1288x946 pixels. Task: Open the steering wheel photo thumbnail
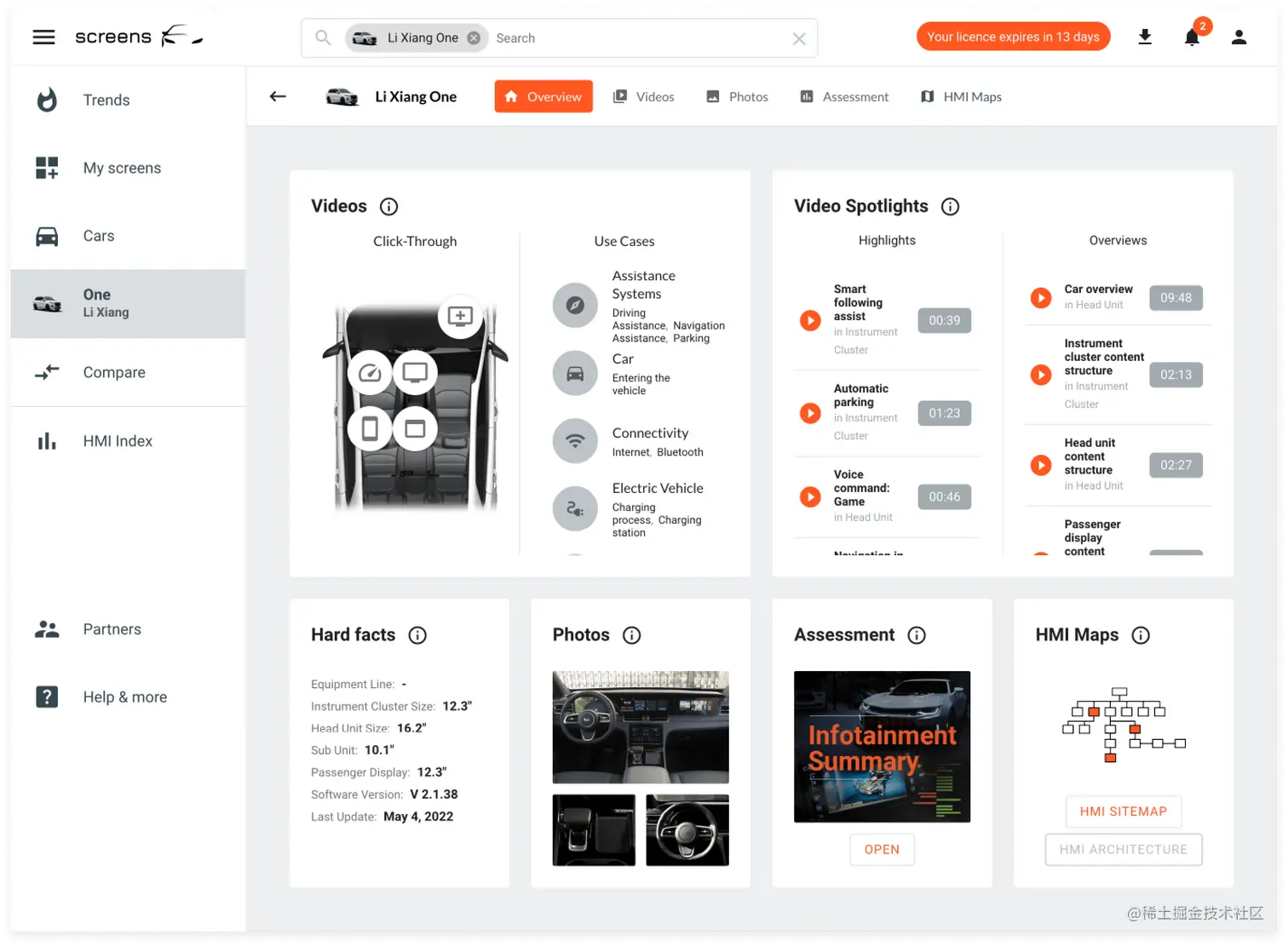tap(687, 830)
